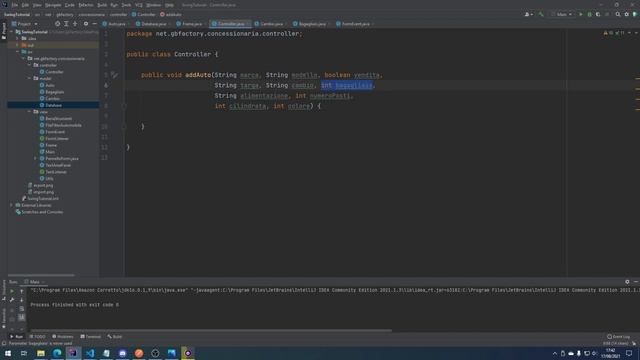Select the export.png file in tree
The image size is (640, 360).
click(x=41, y=185)
